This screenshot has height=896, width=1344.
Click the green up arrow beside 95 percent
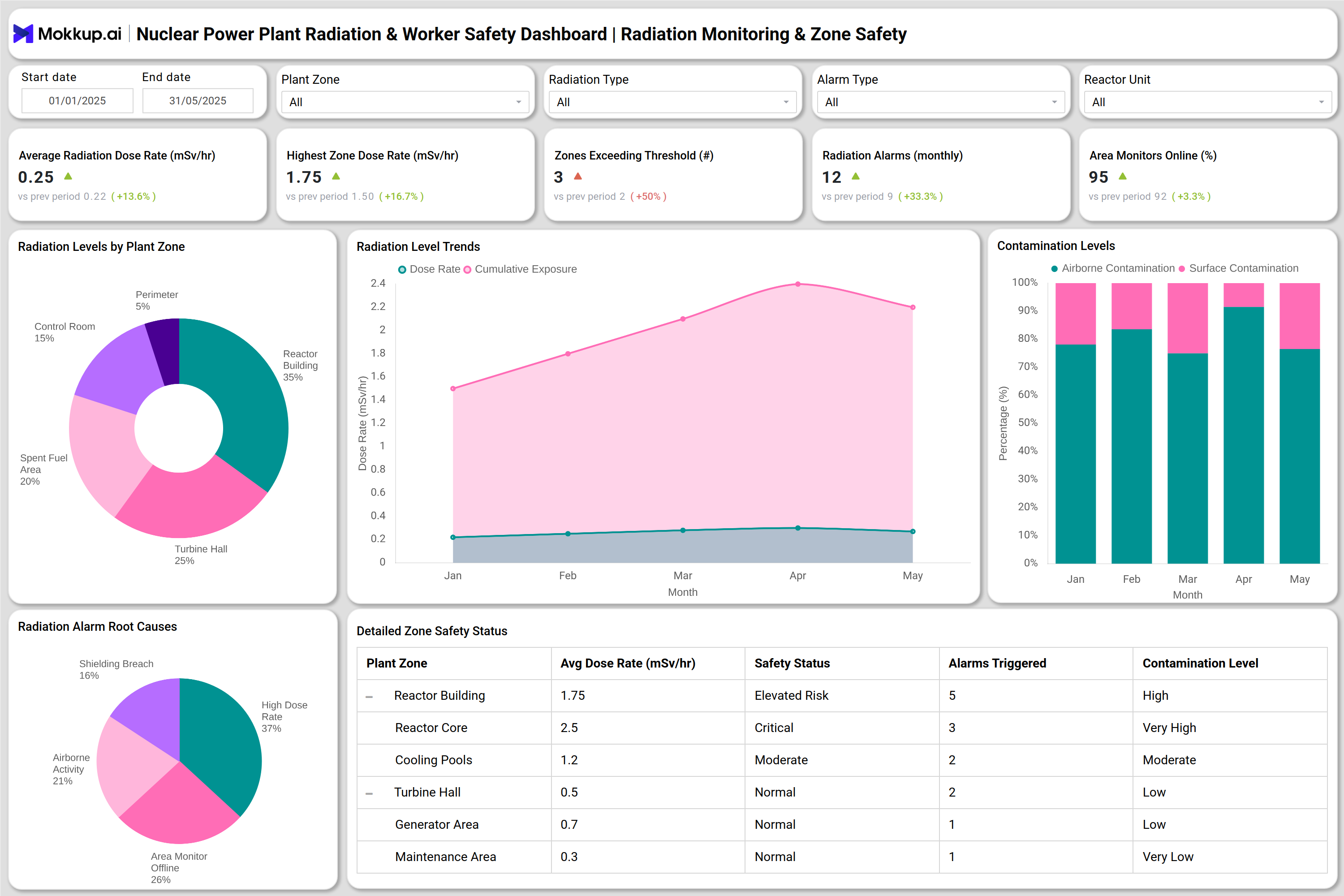[1123, 176]
